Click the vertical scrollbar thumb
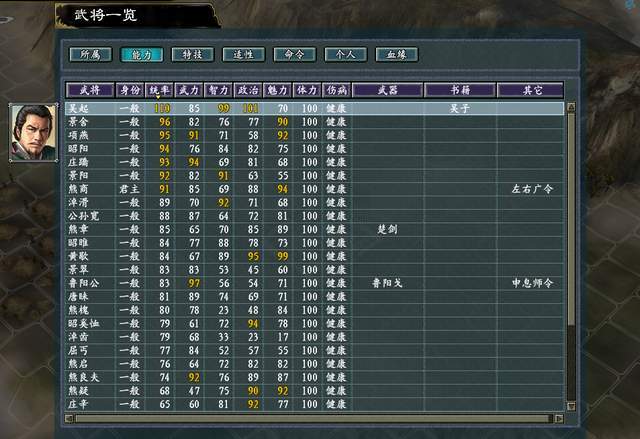640x439 pixels. 571,218
